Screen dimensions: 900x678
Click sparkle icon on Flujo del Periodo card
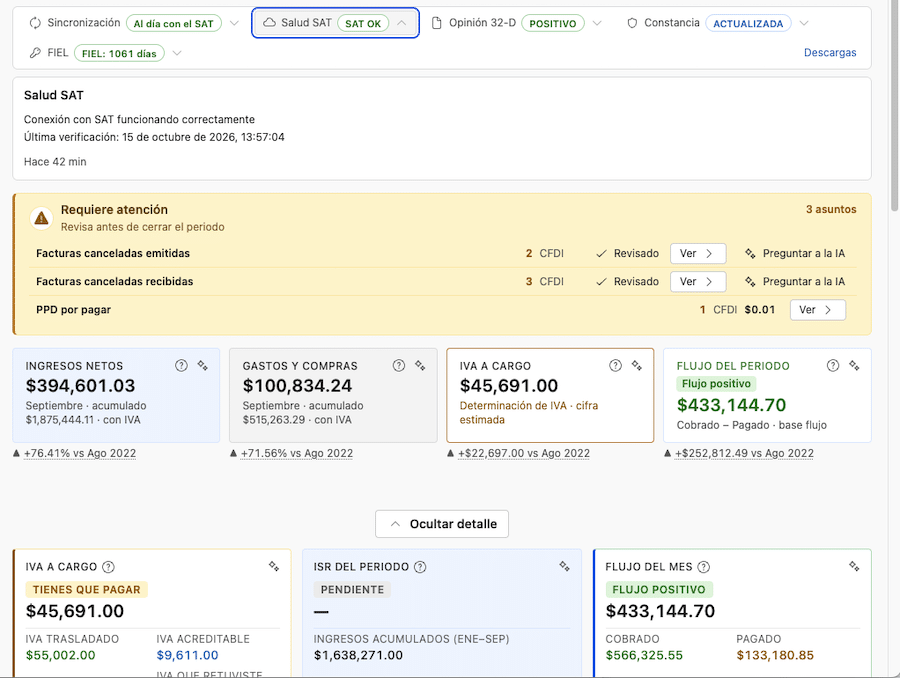tap(854, 366)
